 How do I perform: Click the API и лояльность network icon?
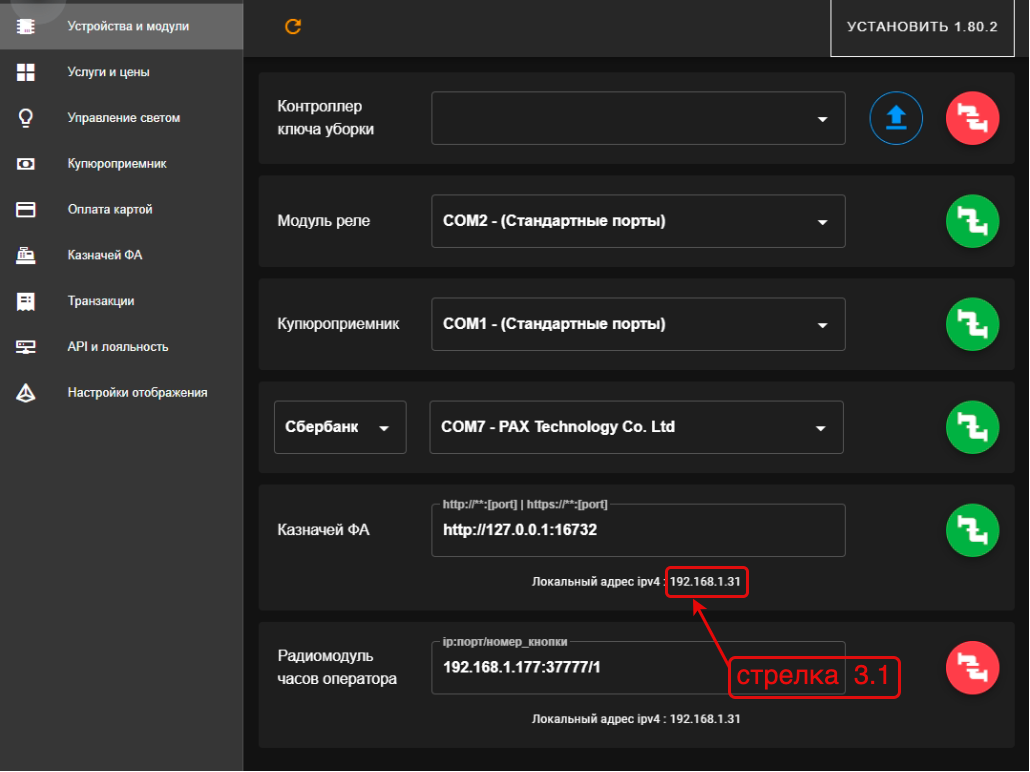(26, 347)
